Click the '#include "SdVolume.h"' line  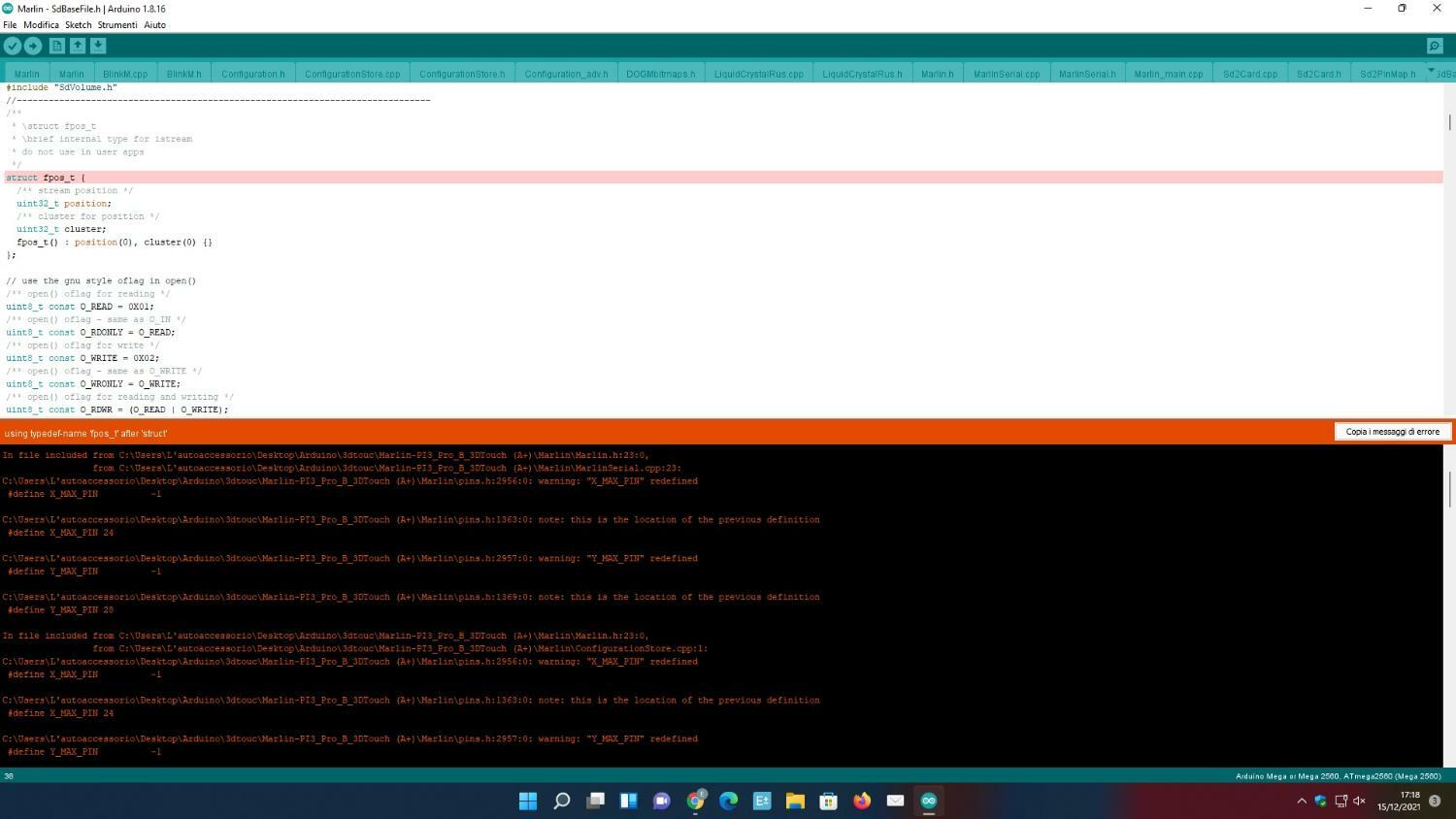click(x=61, y=87)
